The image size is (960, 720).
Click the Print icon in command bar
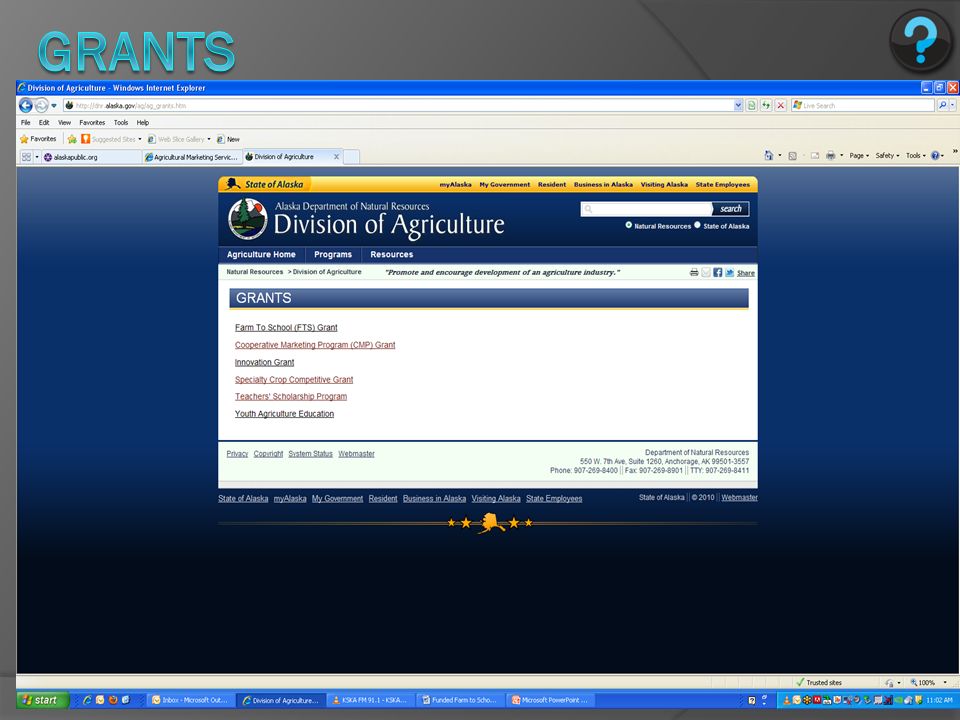[x=830, y=156]
